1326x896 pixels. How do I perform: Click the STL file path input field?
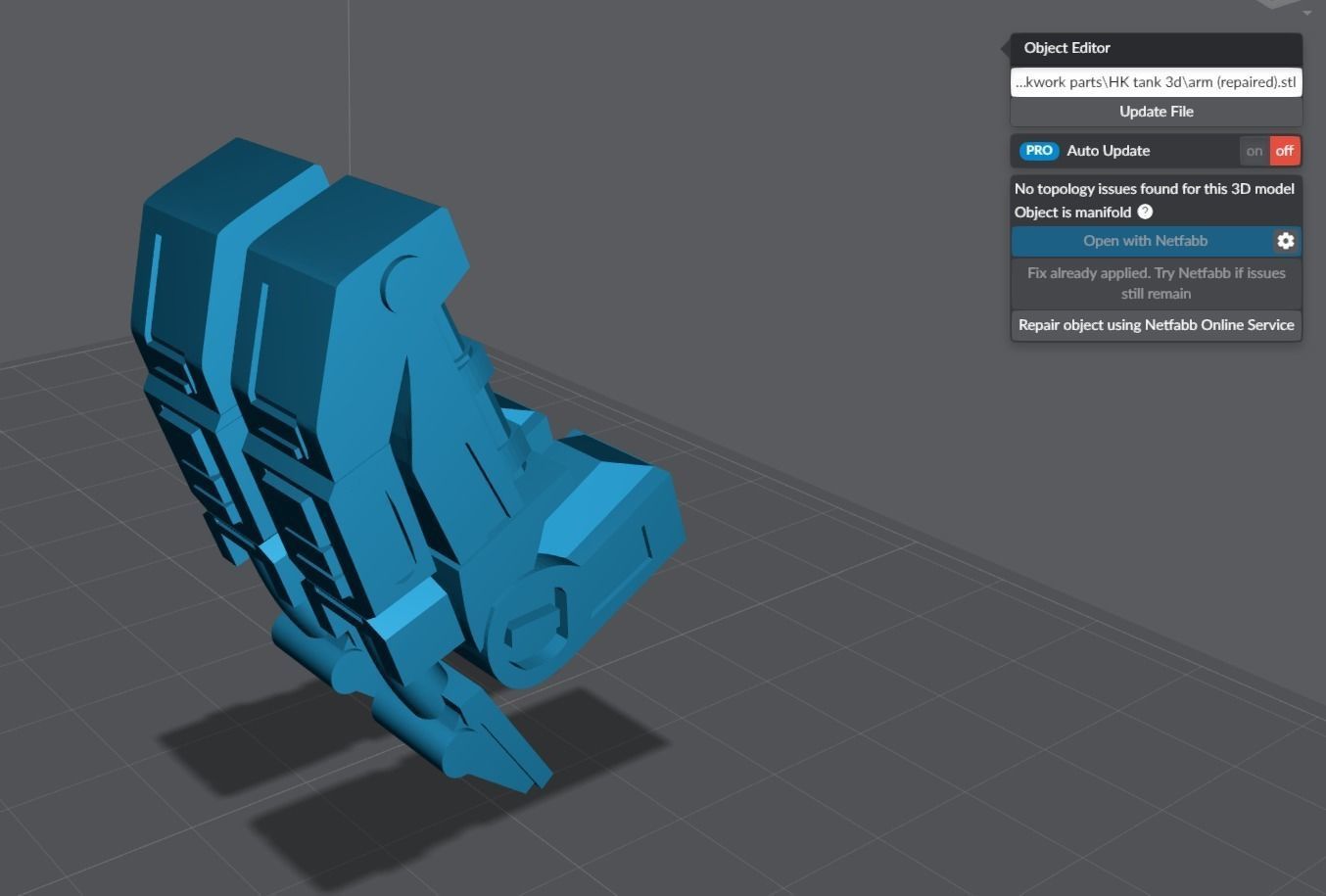1156,81
